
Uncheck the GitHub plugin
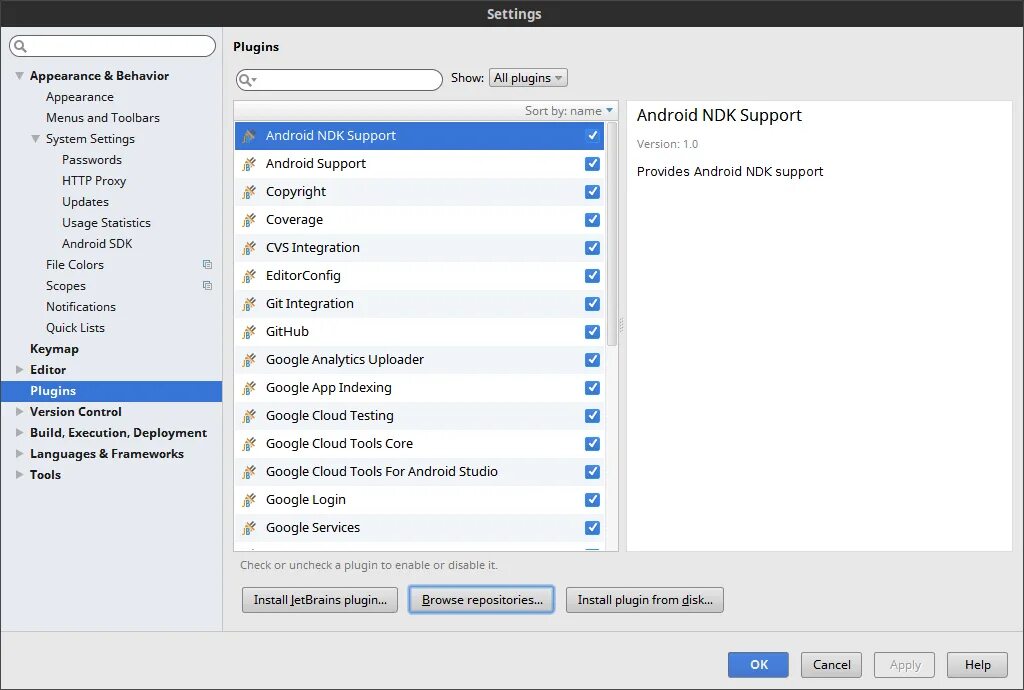592,332
